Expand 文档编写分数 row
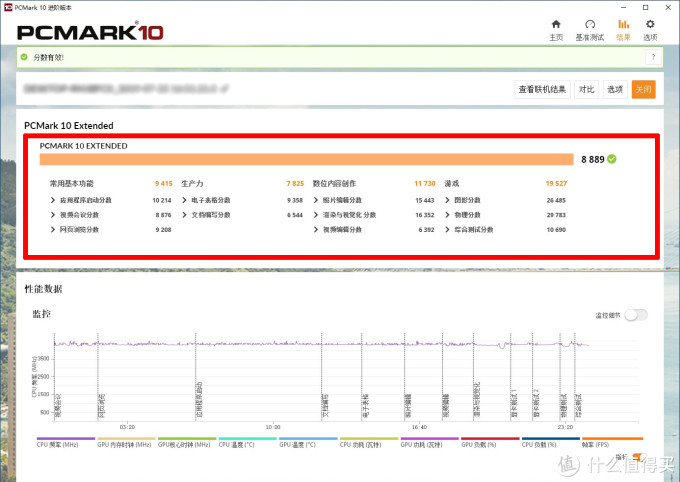The width and height of the screenshot is (680, 482). pyautogui.click(x=184, y=215)
